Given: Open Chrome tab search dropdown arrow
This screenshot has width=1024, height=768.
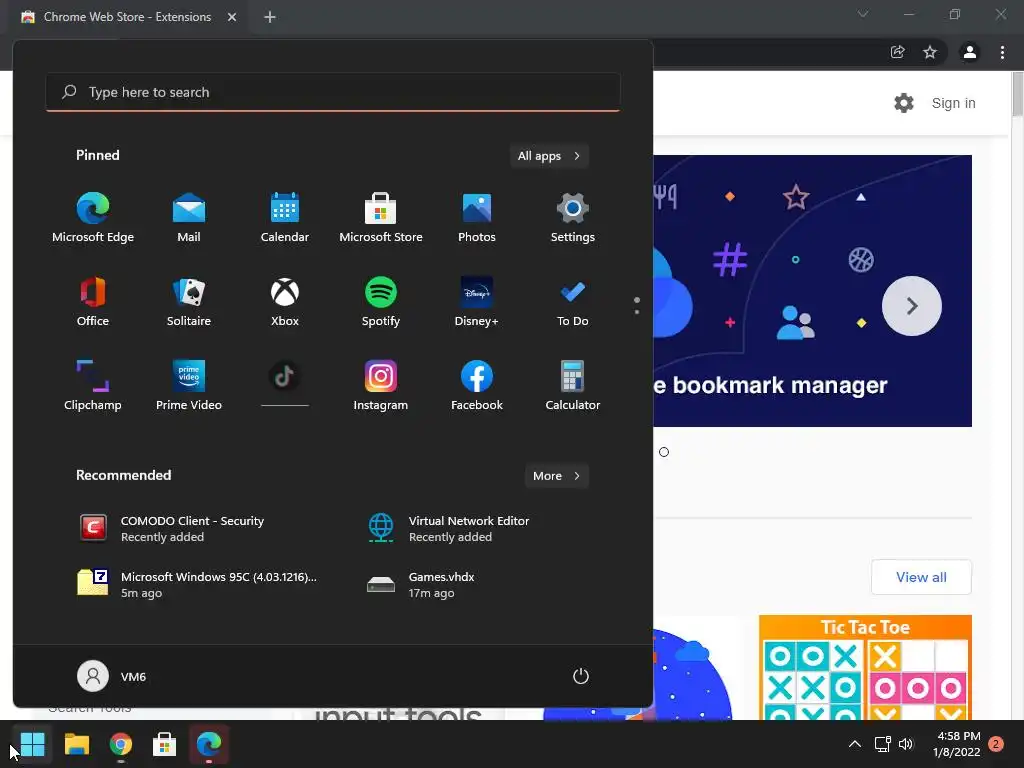Looking at the screenshot, I should click(x=863, y=14).
